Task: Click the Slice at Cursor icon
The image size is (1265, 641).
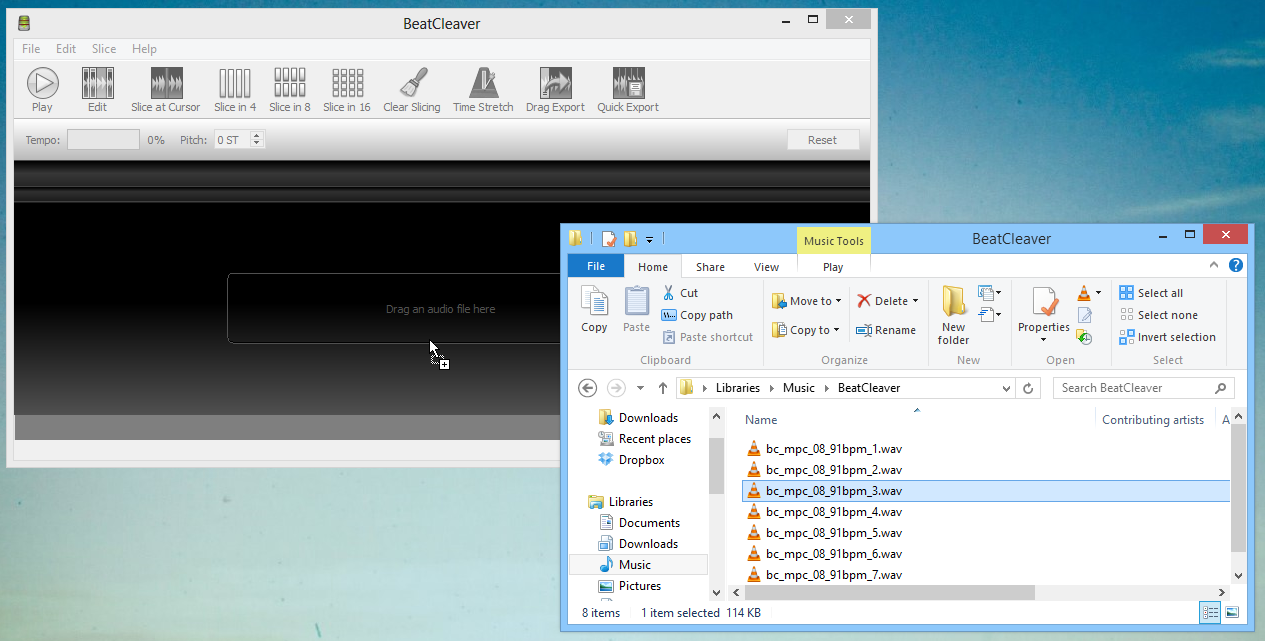Action: point(166,84)
